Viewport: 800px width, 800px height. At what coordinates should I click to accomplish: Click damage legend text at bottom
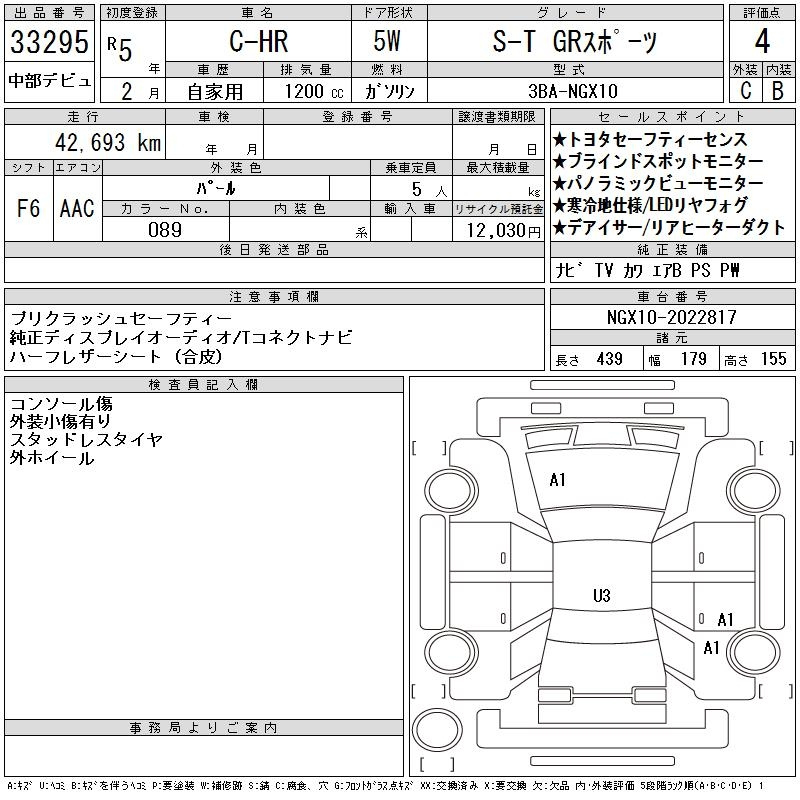tap(385, 786)
